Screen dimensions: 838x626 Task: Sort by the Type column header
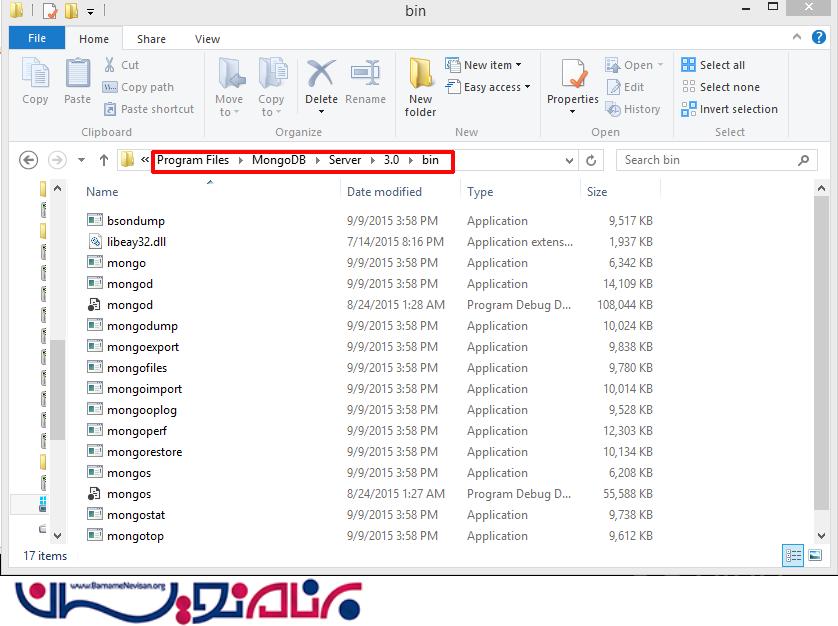coord(480,191)
